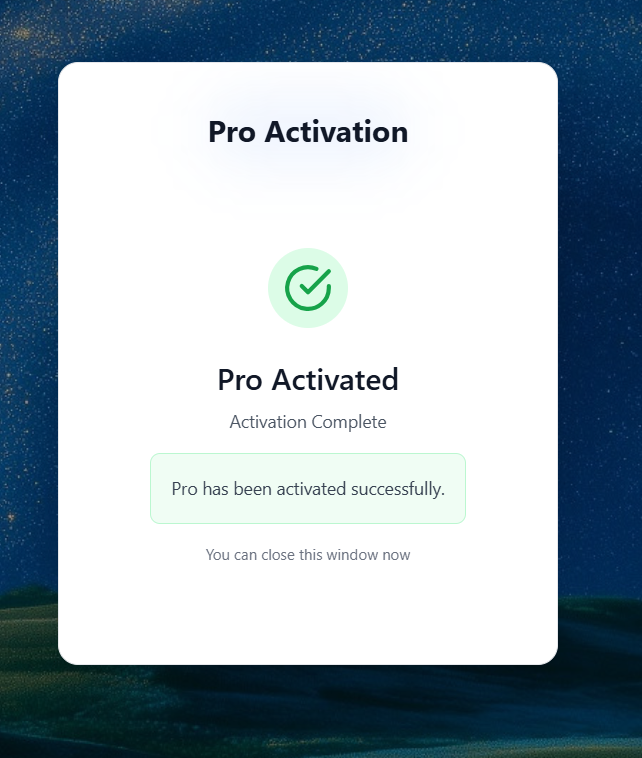Click the word "activated" in the green box

point(311,489)
